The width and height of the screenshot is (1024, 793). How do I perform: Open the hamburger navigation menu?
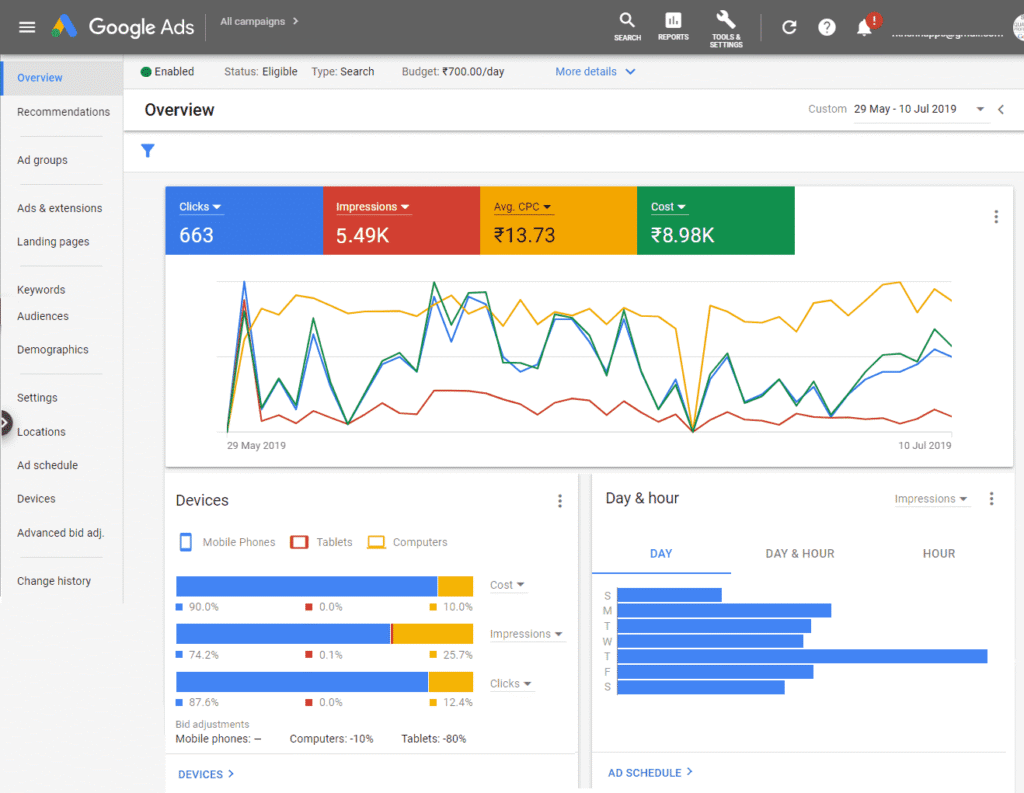click(27, 27)
